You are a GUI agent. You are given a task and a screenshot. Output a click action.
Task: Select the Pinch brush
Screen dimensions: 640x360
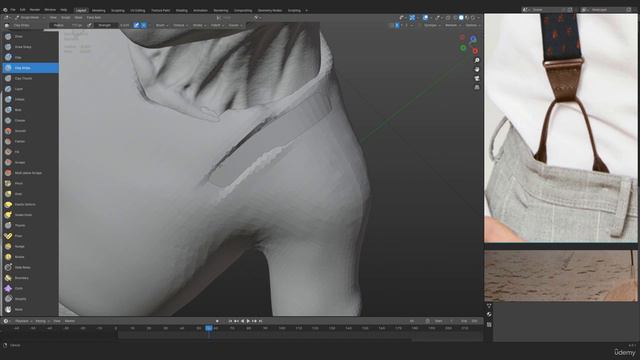point(30,183)
